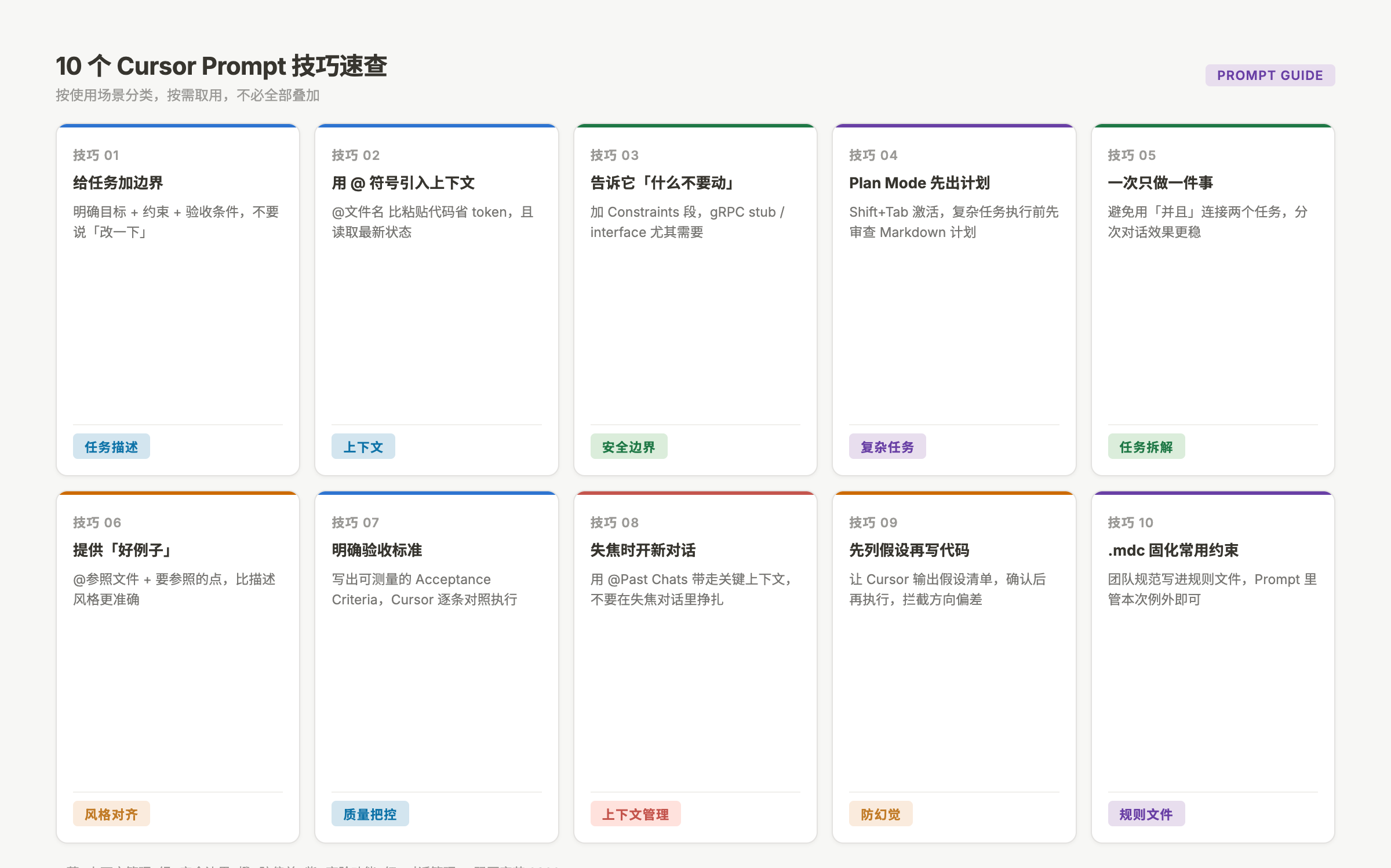Click the label 技巧 06
Image resolution: width=1391 pixels, height=868 pixels.
coord(97,523)
